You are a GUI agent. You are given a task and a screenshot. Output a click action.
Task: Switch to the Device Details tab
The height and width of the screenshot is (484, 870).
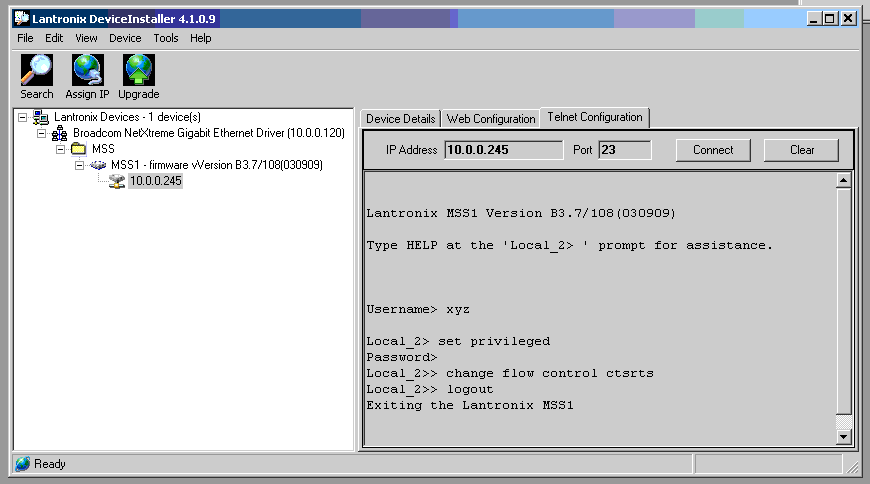(401, 119)
